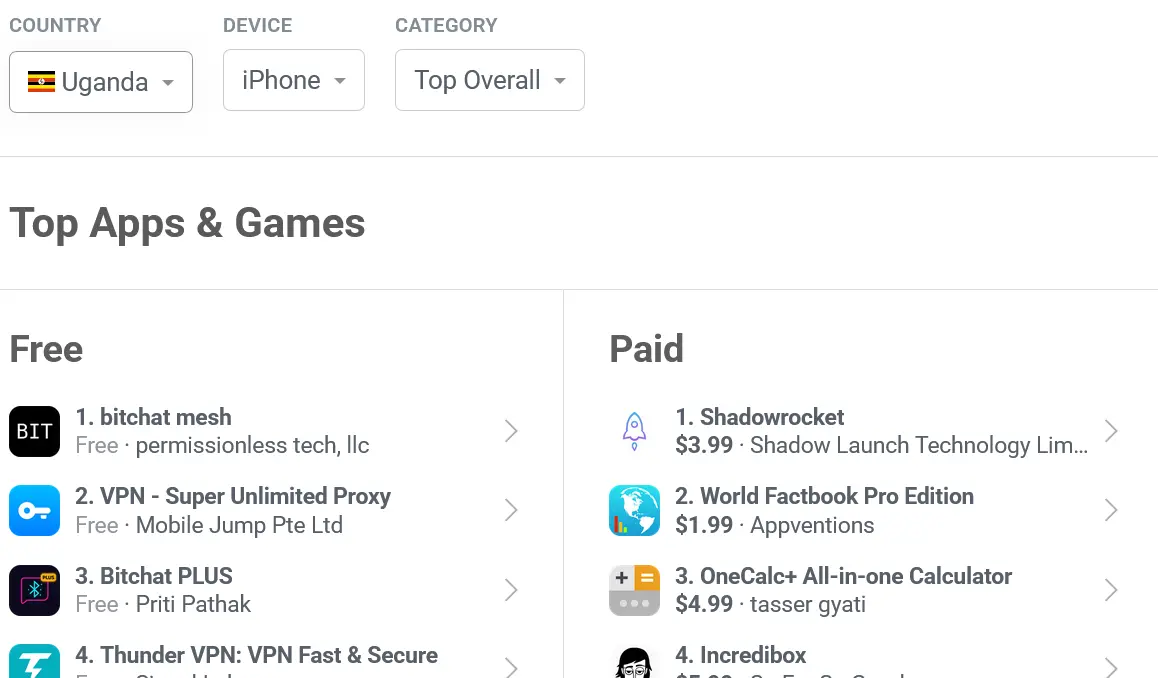Click the Shadowrocket rocket icon
Viewport: 1158px width, 678px height.
pyautogui.click(x=634, y=431)
